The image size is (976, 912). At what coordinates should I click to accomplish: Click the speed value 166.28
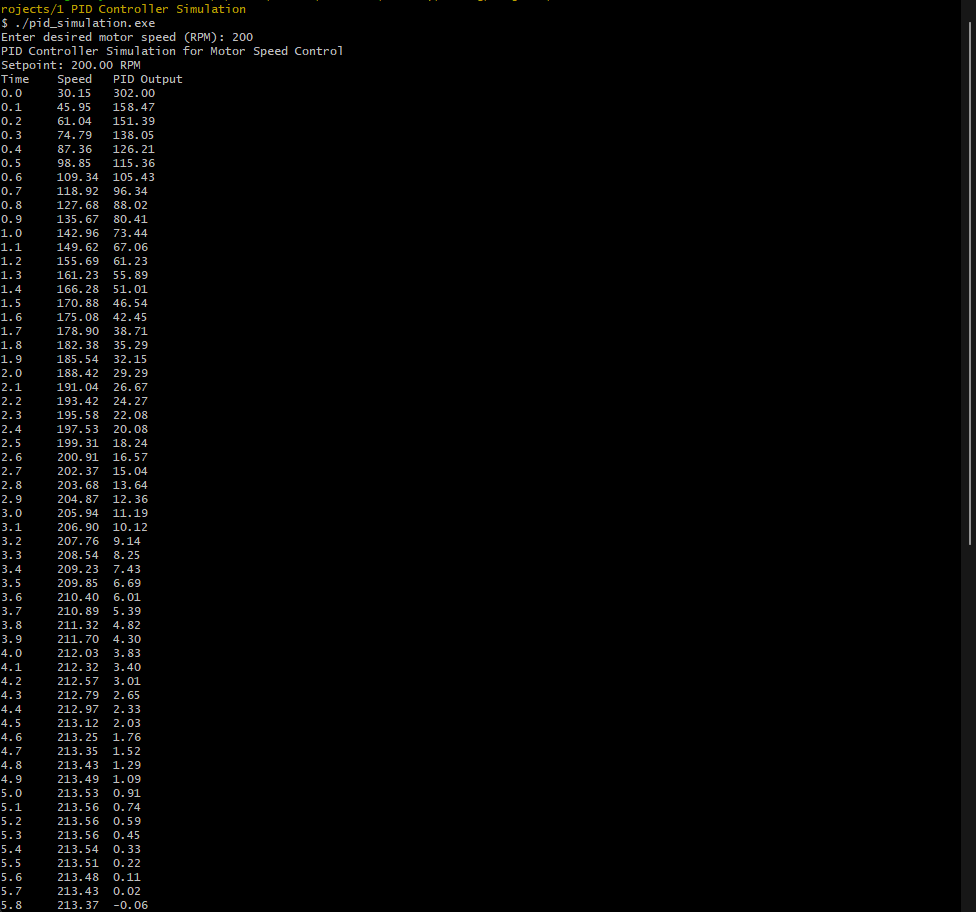click(x=78, y=289)
